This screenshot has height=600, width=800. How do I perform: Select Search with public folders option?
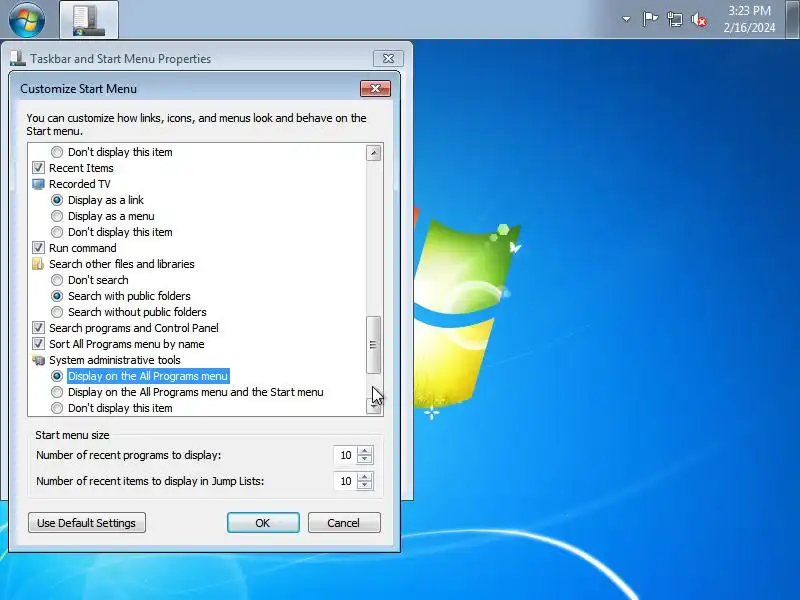point(57,296)
